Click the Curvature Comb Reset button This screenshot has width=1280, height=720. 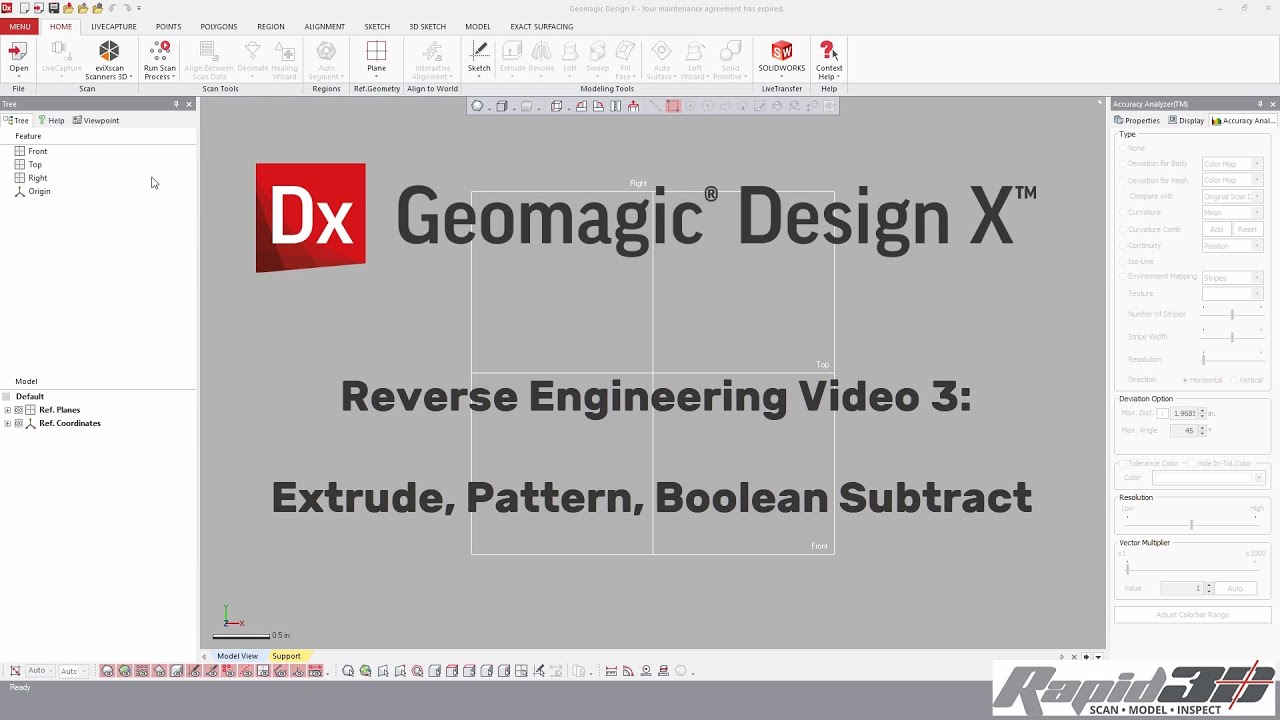click(1247, 229)
